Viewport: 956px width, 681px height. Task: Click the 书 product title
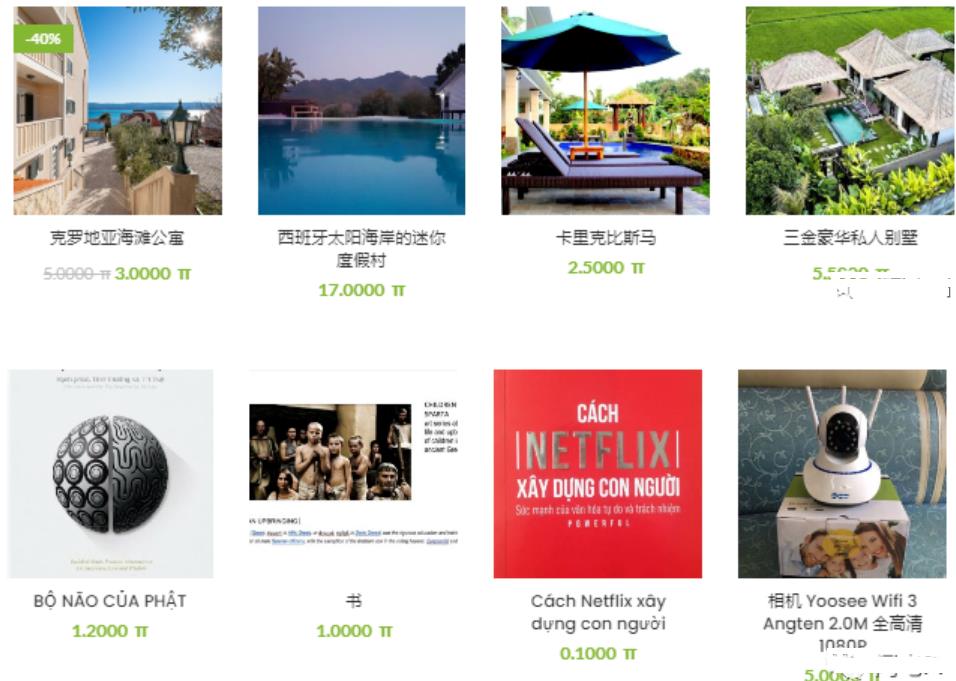(x=354, y=601)
